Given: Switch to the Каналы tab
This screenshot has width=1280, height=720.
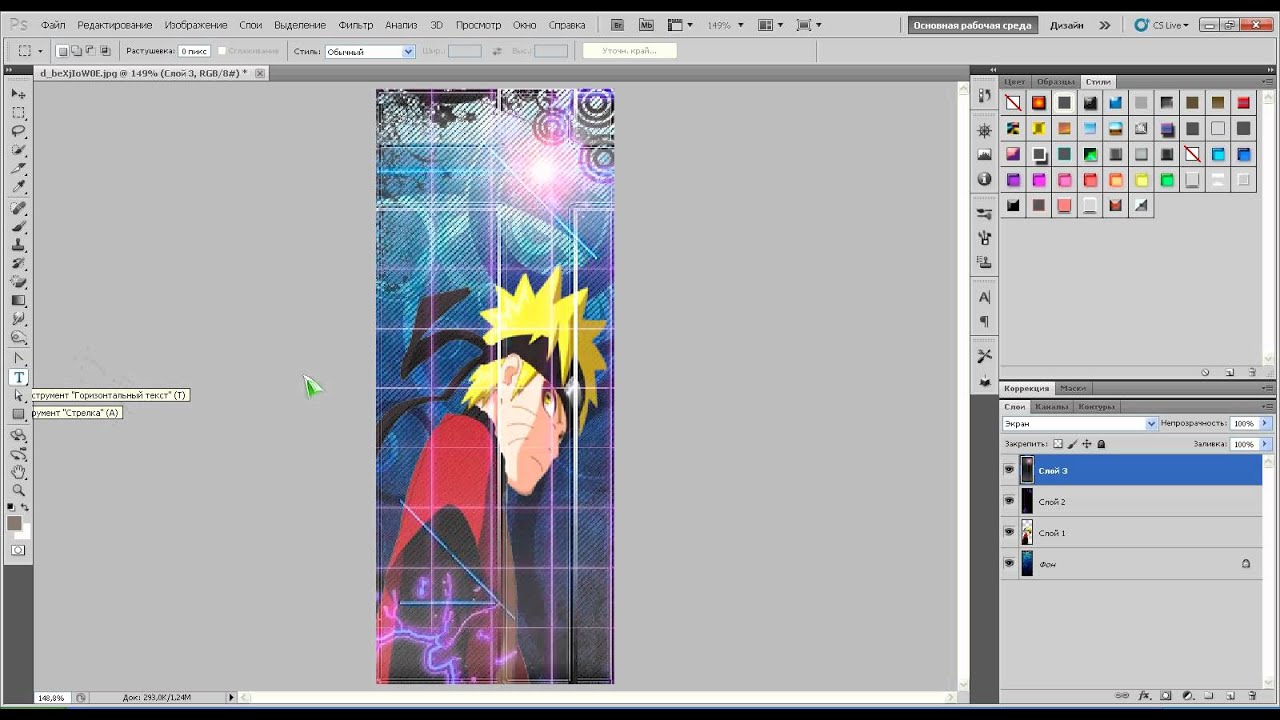Looking at the screenshot, I should pyautogui.click(x=1051, y=407).
